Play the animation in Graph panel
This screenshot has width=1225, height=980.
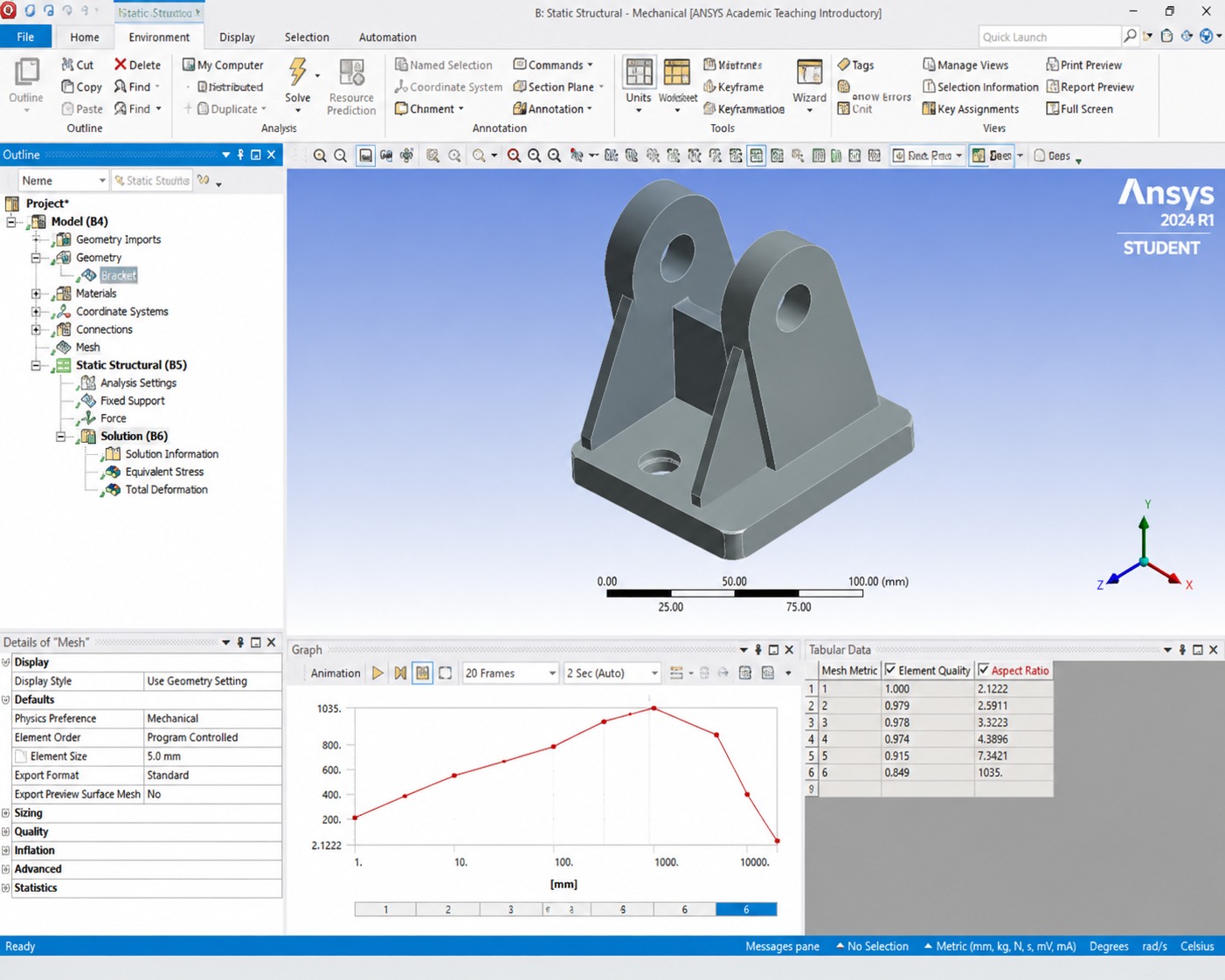click(x=377, y=673)
